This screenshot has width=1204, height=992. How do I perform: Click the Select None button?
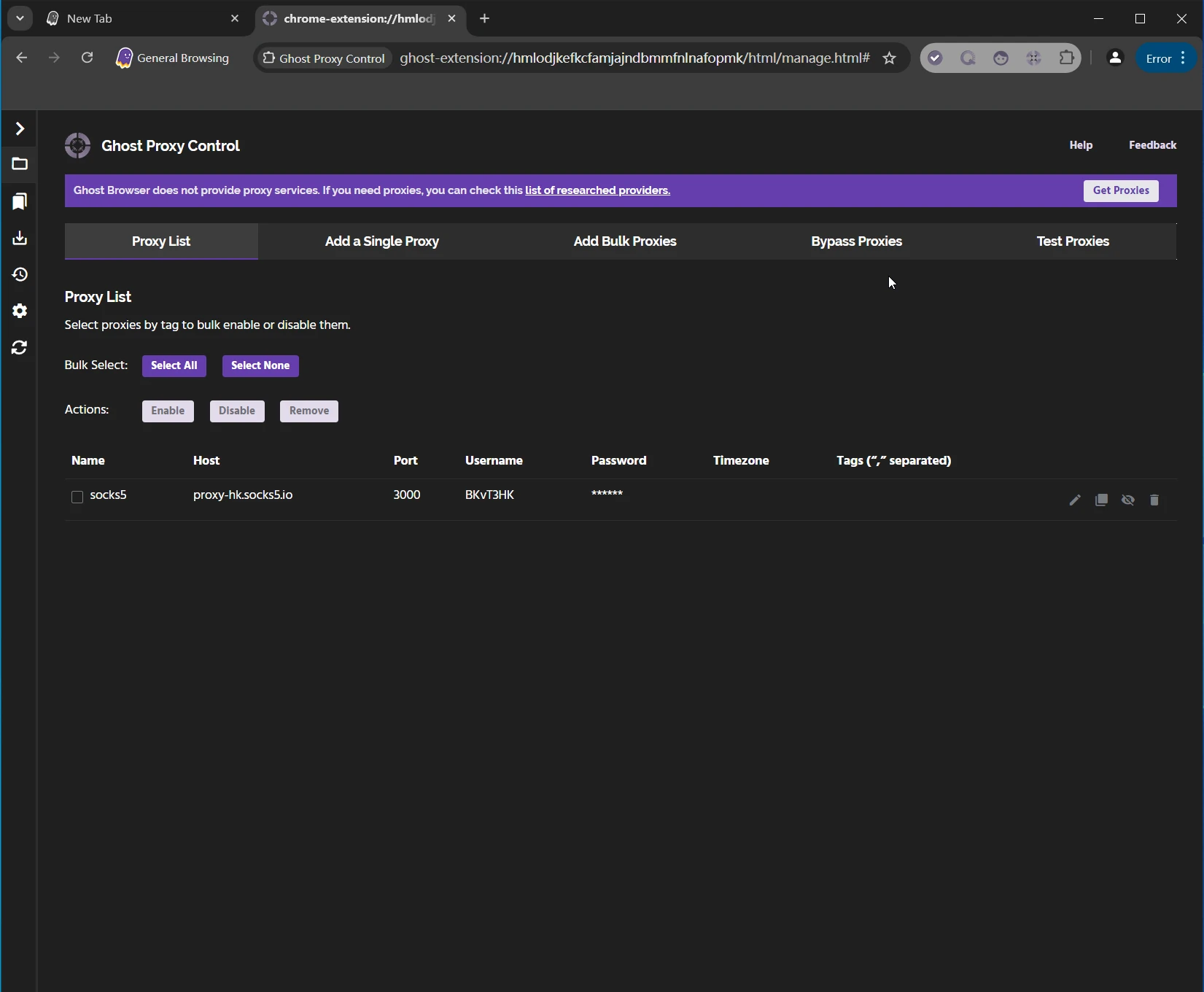point(260,365)
